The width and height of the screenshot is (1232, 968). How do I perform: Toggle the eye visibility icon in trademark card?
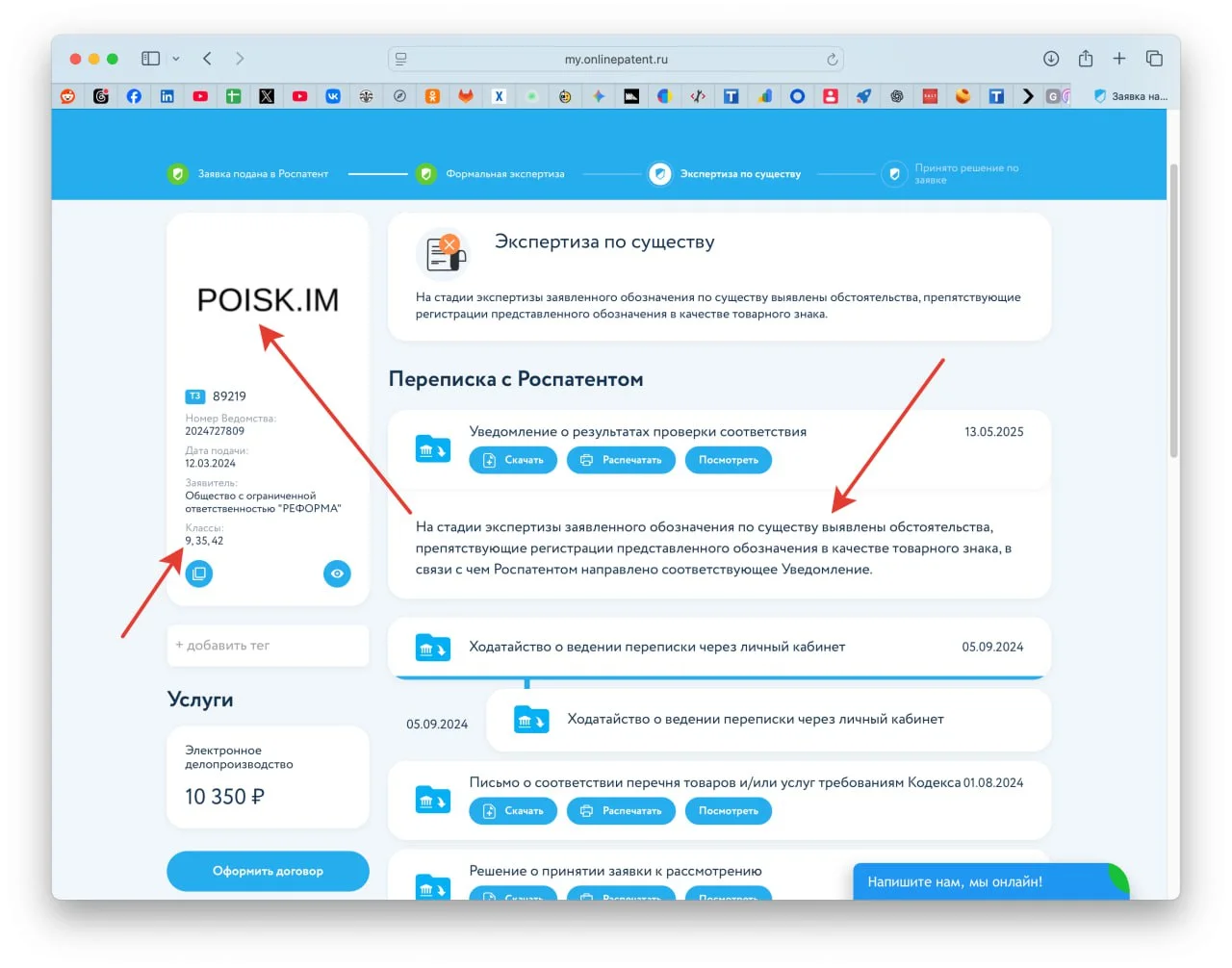point(337,574)
